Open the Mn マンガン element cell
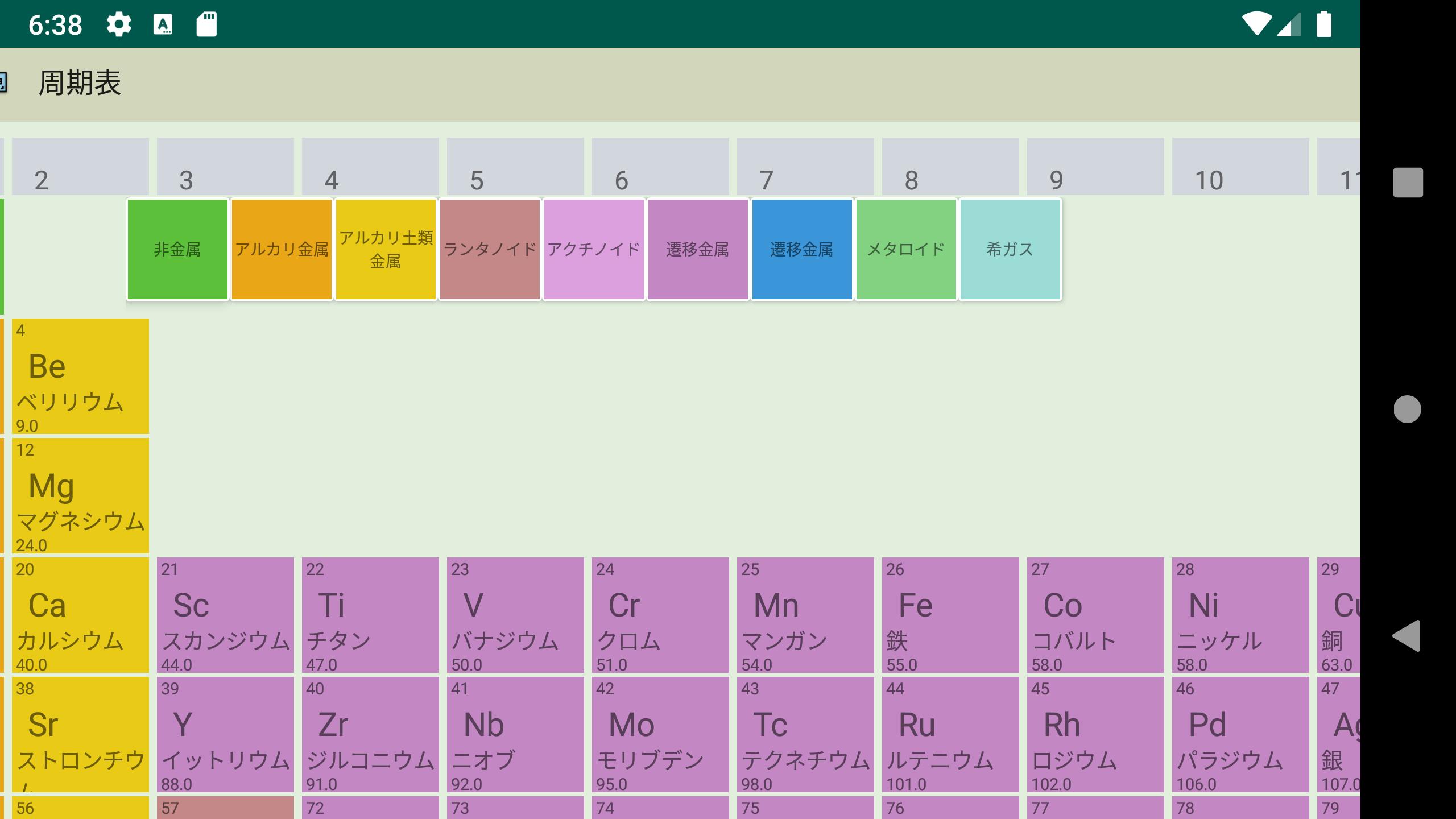 pos(805,615)
